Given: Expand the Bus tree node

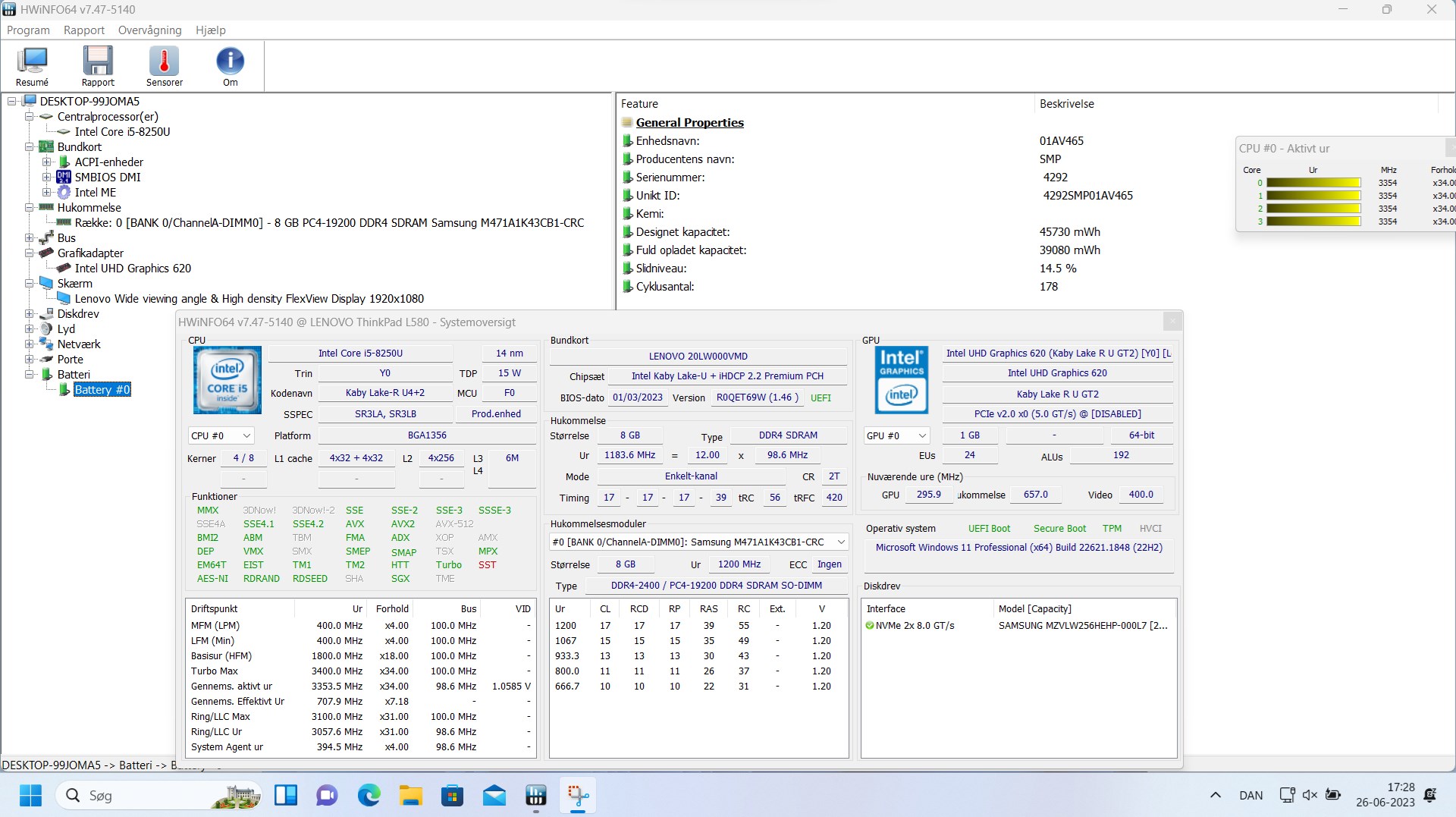Looking at the screenshot, I should click(x=29, y=237).
